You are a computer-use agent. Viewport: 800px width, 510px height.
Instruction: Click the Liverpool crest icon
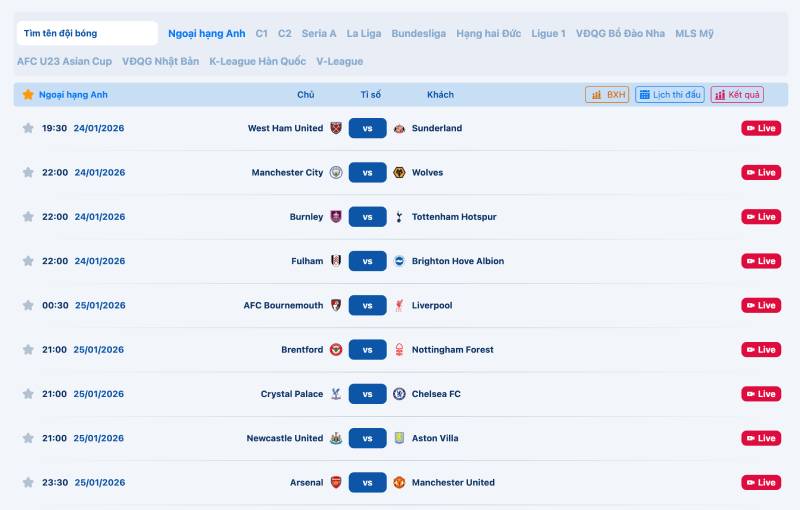(399, 305)
